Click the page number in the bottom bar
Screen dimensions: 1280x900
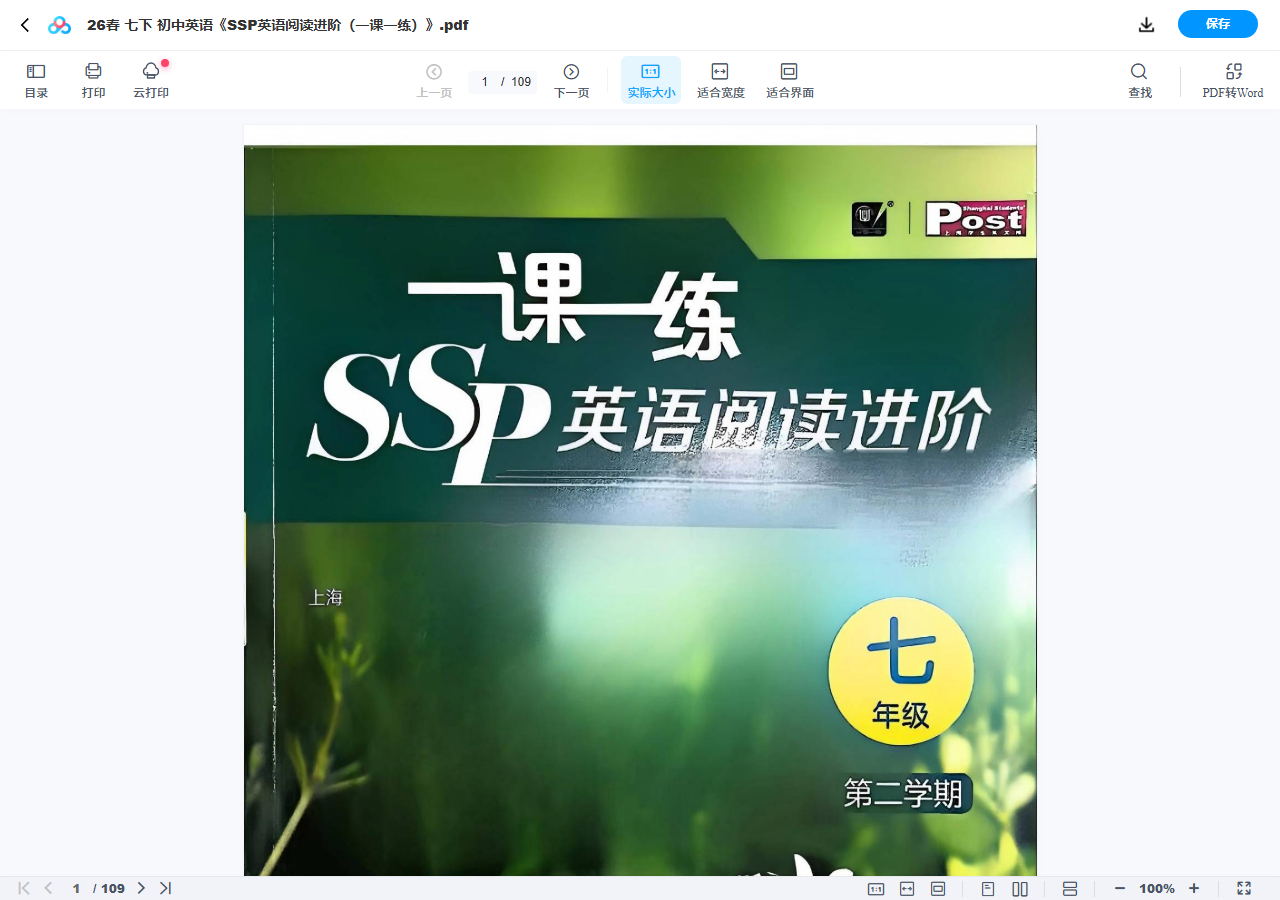76,888
